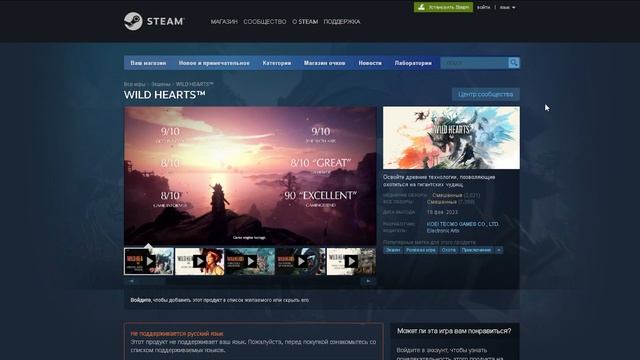Click the main trailer video area
The height and width of the screenshot is (360, 640).
(250, 176)
